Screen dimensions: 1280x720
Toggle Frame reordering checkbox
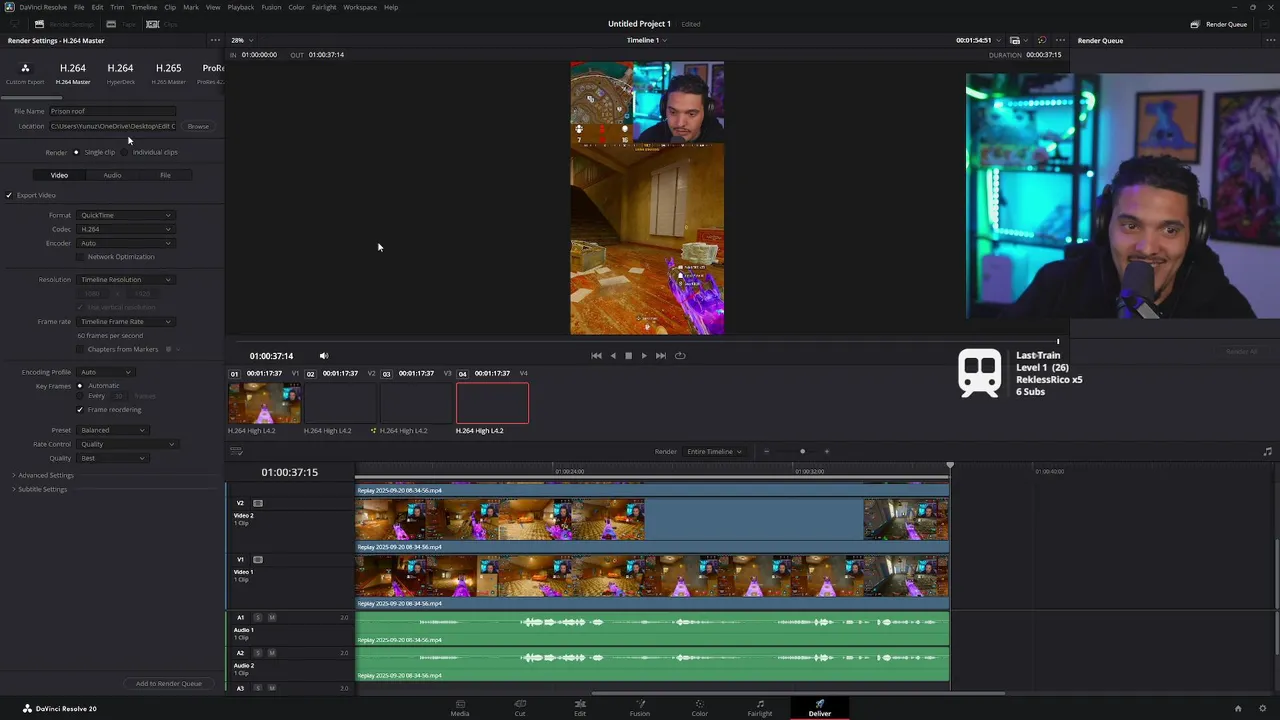[80, 410]
